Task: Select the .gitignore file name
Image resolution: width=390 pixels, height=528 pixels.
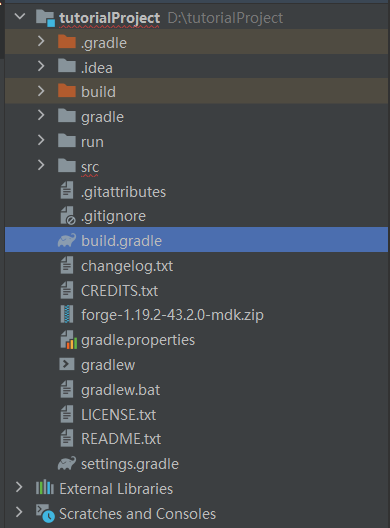Action: tap(113, 216)
